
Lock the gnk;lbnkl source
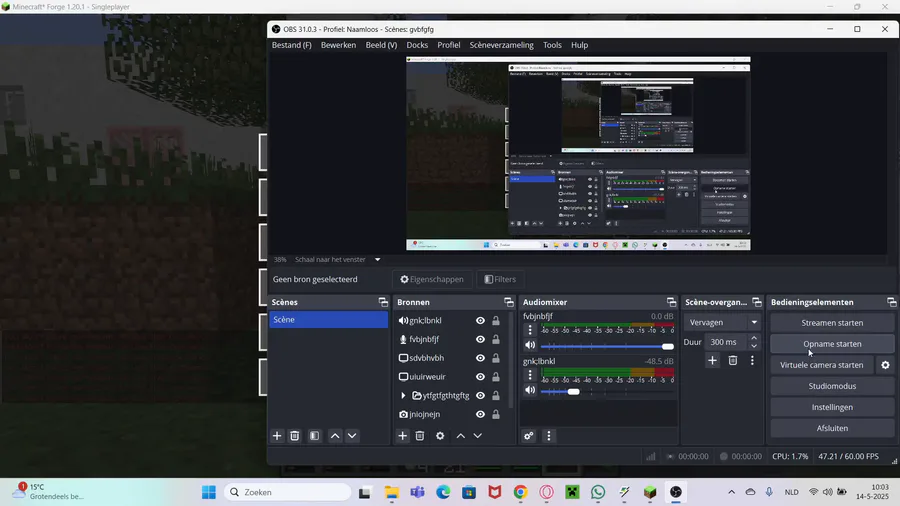[495, 321]
